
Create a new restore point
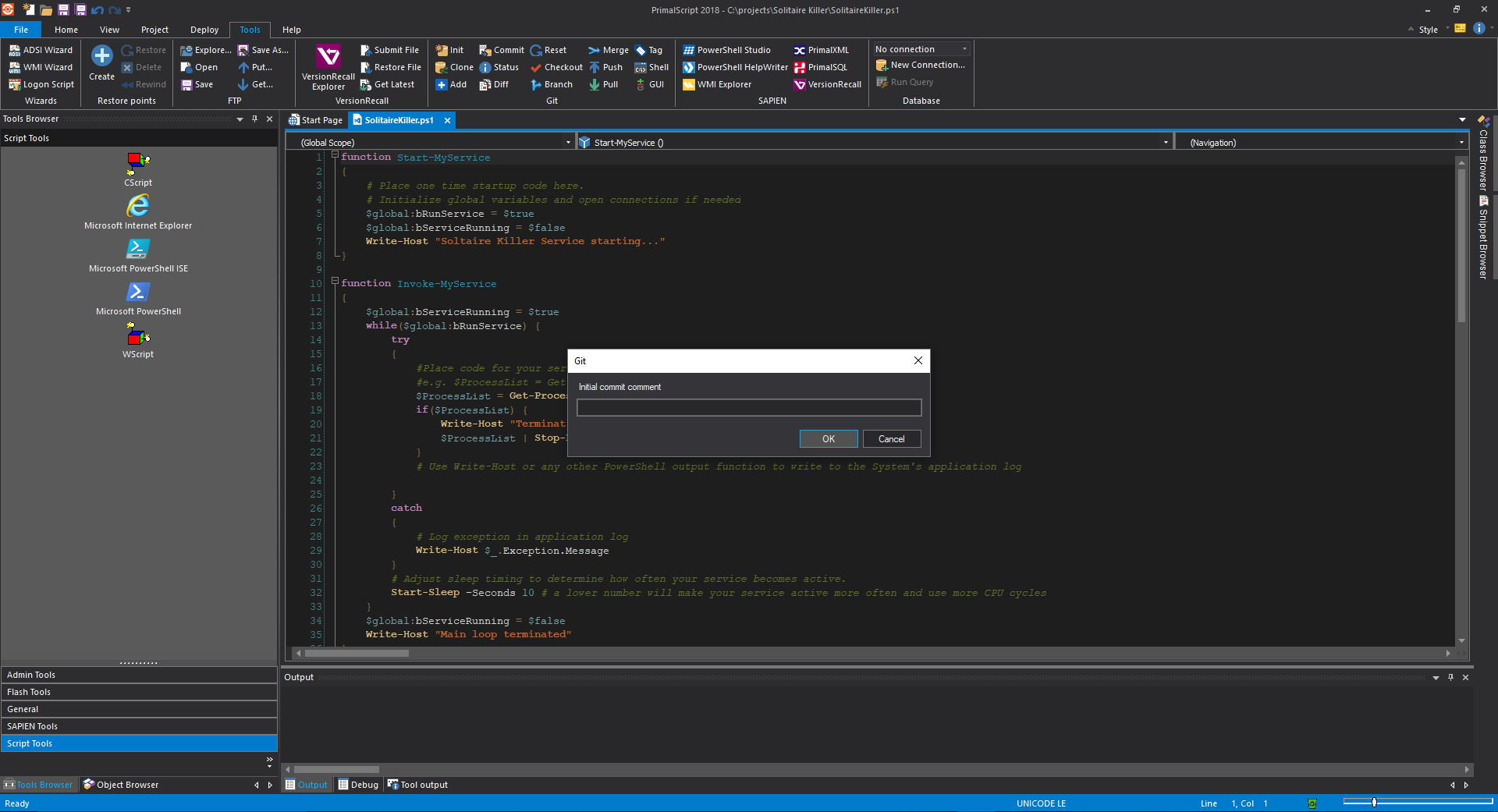[x=101, y=62]
